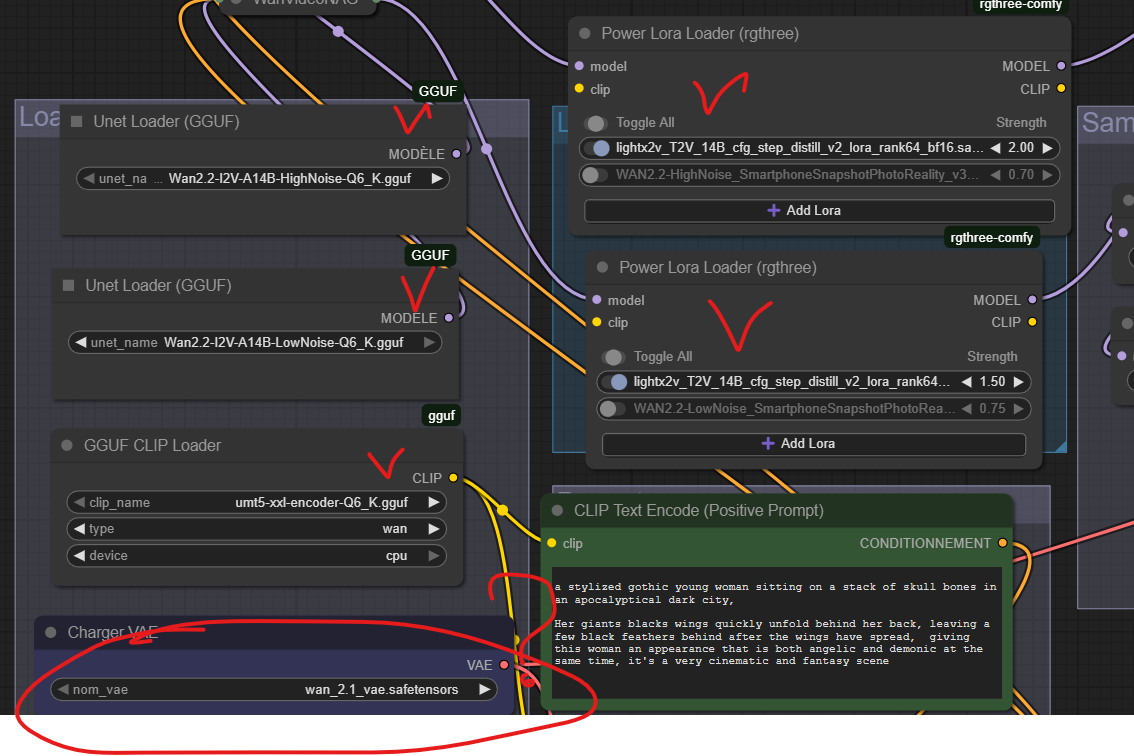This screenshot has height=756, width=1134.
Task: Collapse the GGUF CLIP Loader node
Action: point(67,446)
